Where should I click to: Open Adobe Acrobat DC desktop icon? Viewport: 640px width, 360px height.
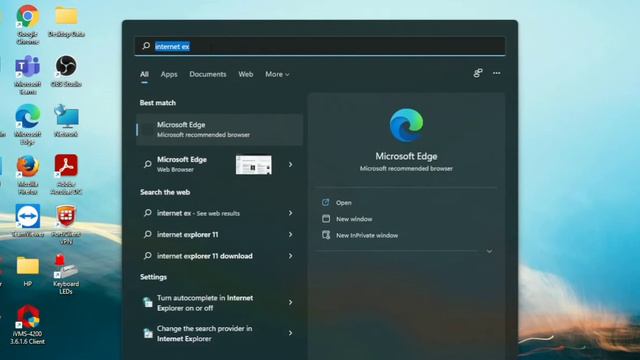[66, 166]
